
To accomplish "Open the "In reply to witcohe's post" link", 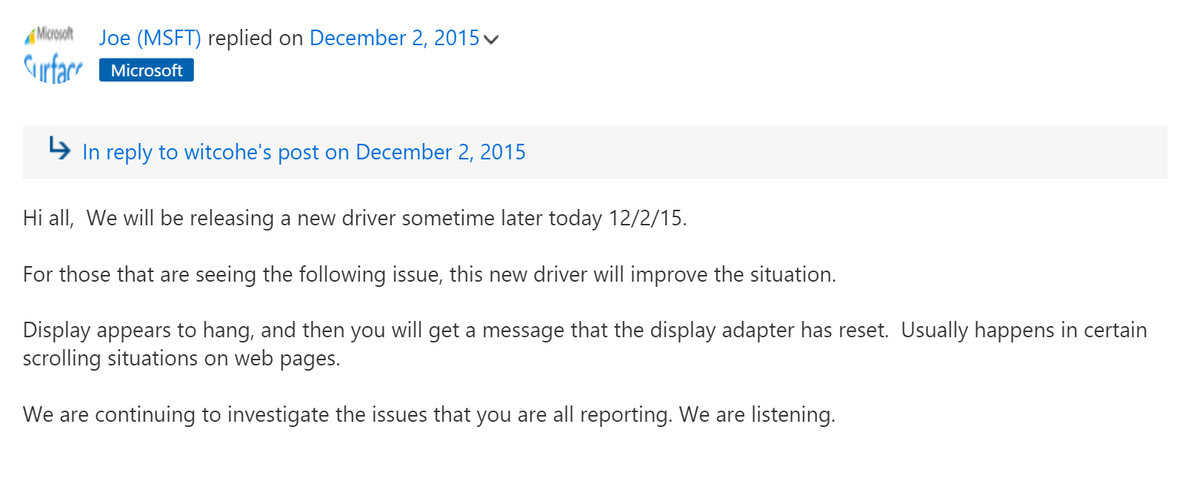I will pyautogui.click(x=303, y=152).
